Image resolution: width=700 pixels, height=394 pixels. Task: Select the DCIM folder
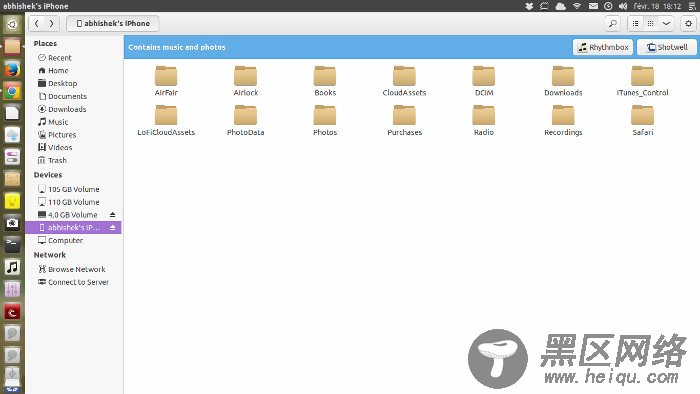(484, 81)
